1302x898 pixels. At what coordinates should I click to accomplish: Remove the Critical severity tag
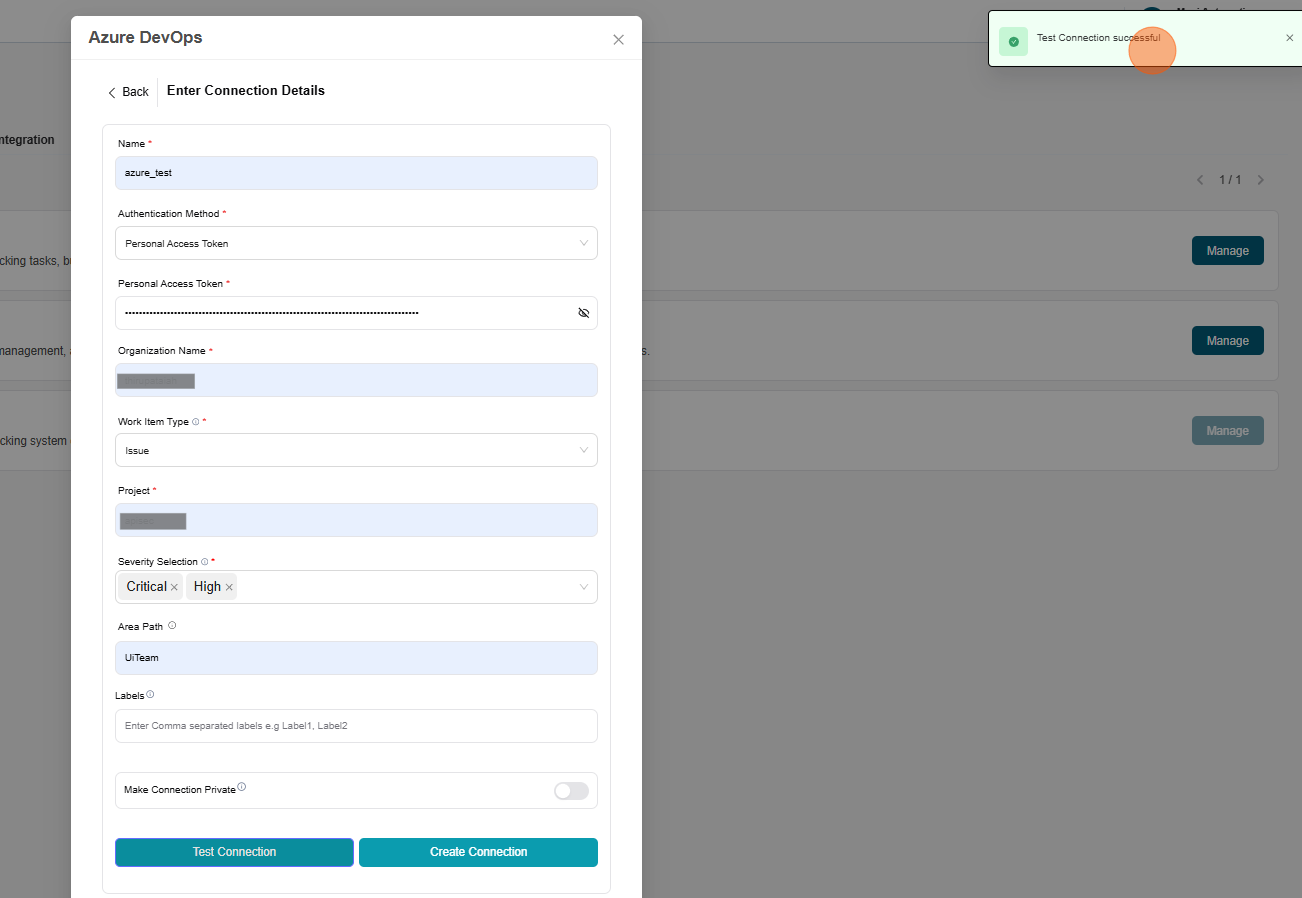click(174, 588)
